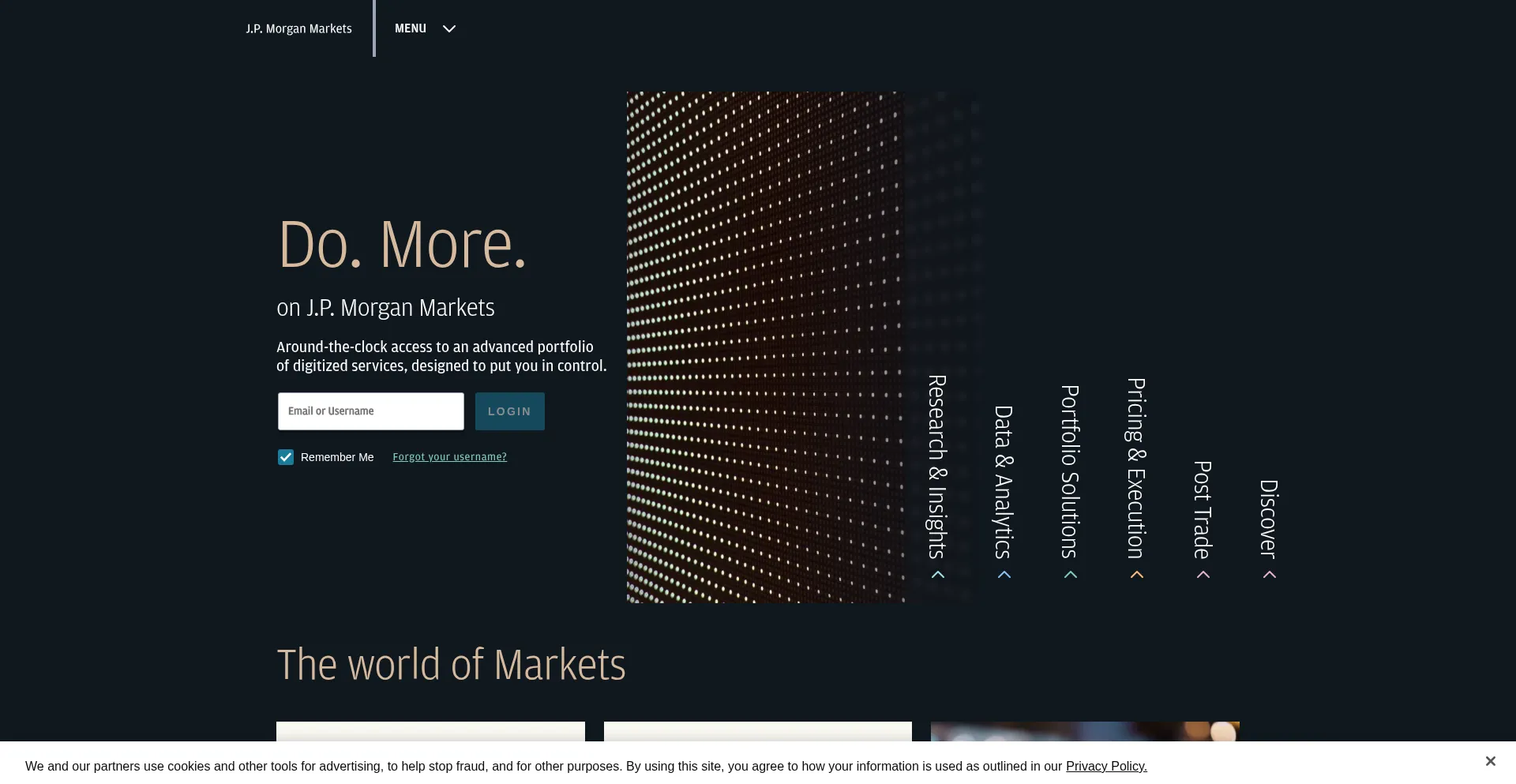Uncheck the Remember Me checkbox
This screenshot has height=784, width=1516.
(286, 457)
